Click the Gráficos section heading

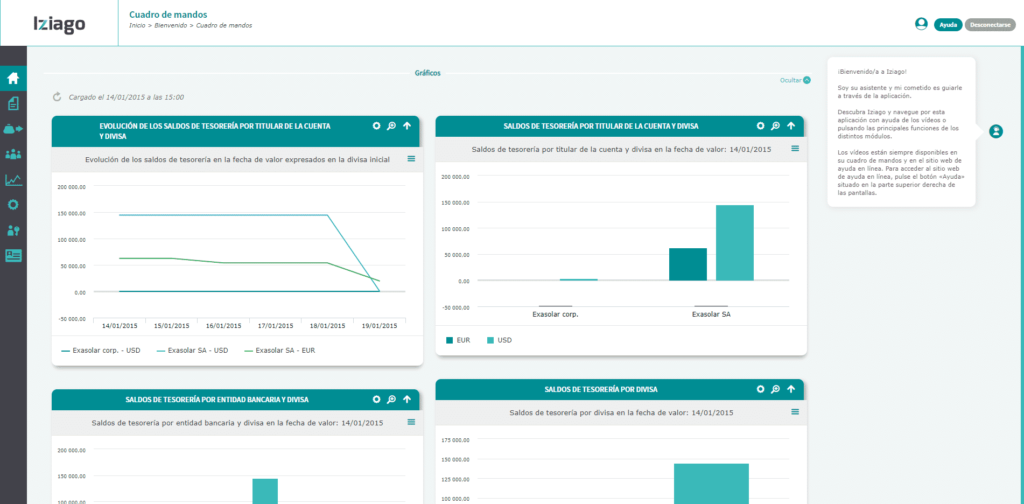[x=427, y=73]
